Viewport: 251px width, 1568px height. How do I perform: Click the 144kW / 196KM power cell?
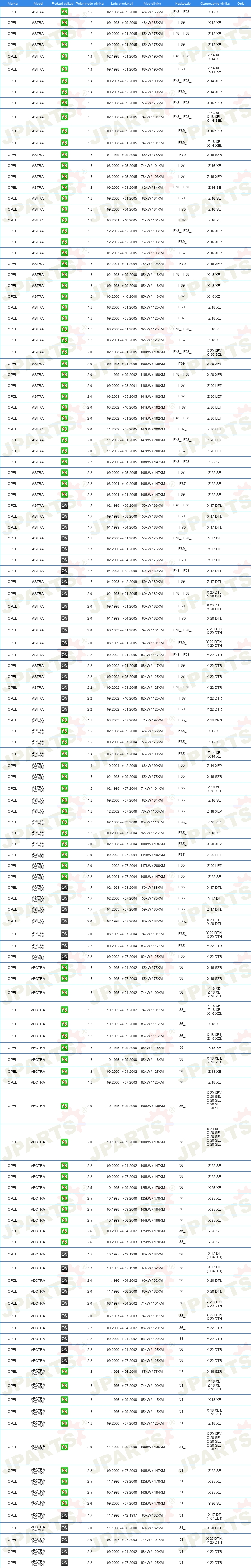coord(152,1221)
